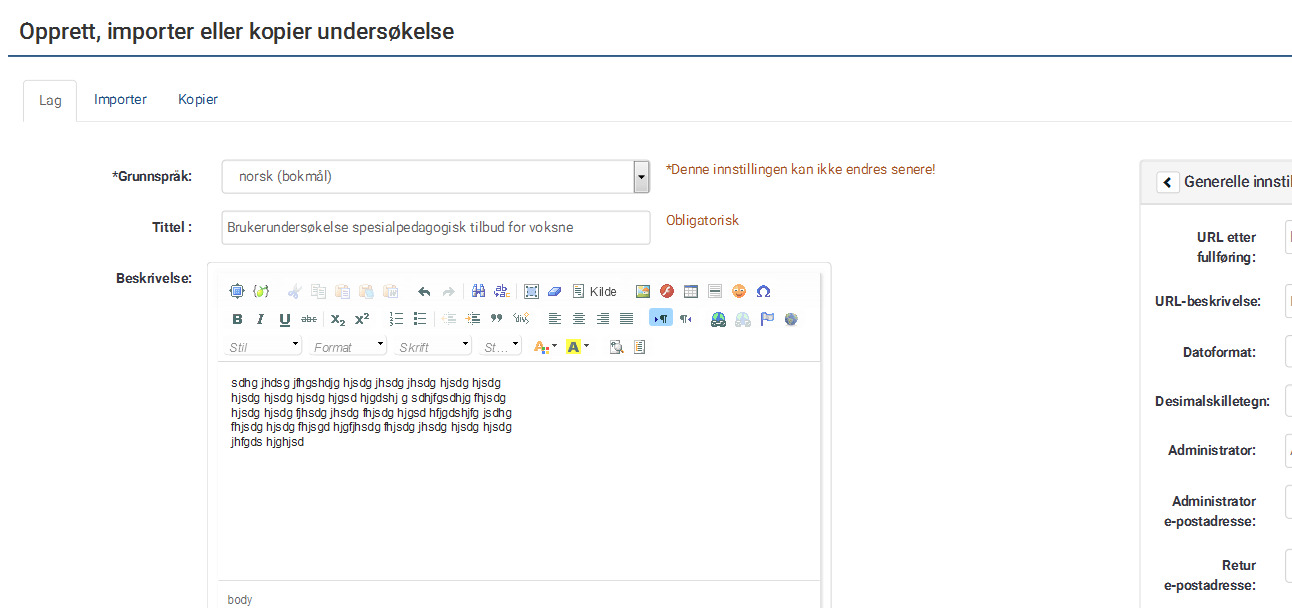
Task: Insert Flash object via red icon
Action: (x=666, y=292)
